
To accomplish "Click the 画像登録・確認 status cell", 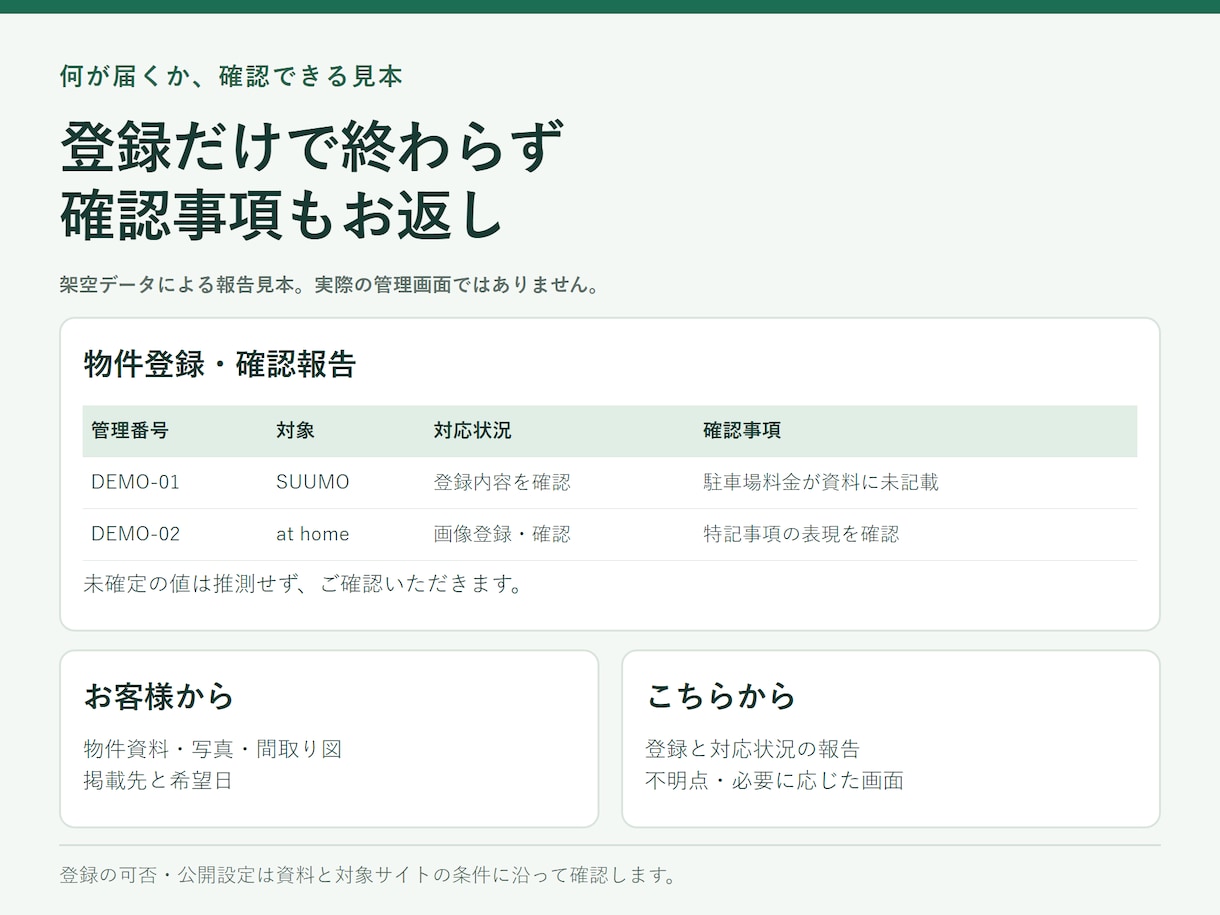I will [x=502, y=534].
